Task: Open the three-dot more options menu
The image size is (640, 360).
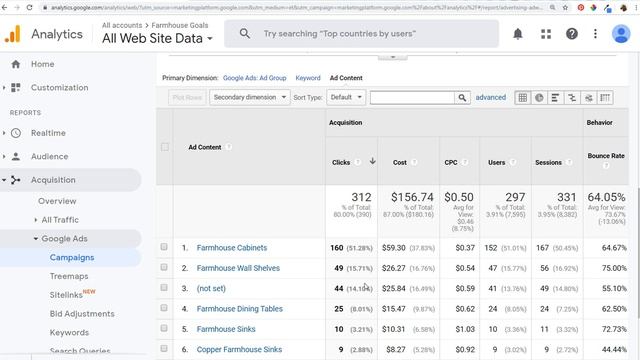Action: 595,34
